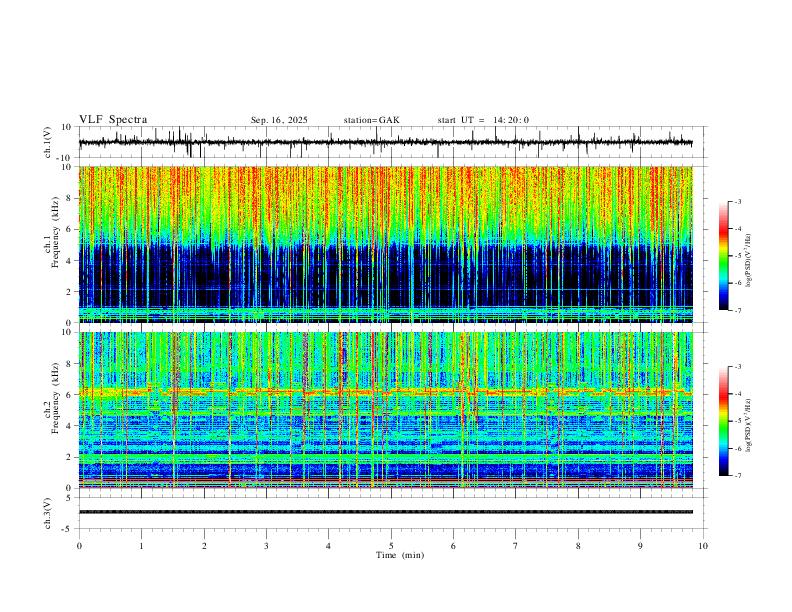
Task: Select the ch.2 "Frequency (kHz)" axis label
Action: tap(55, 397)
